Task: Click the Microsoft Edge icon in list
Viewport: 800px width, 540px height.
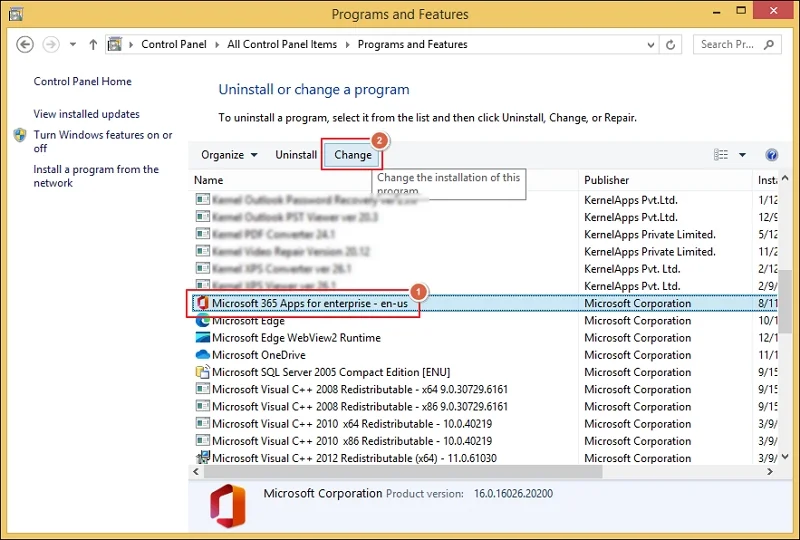Action: pyautogui.click(x=203, y=321)
